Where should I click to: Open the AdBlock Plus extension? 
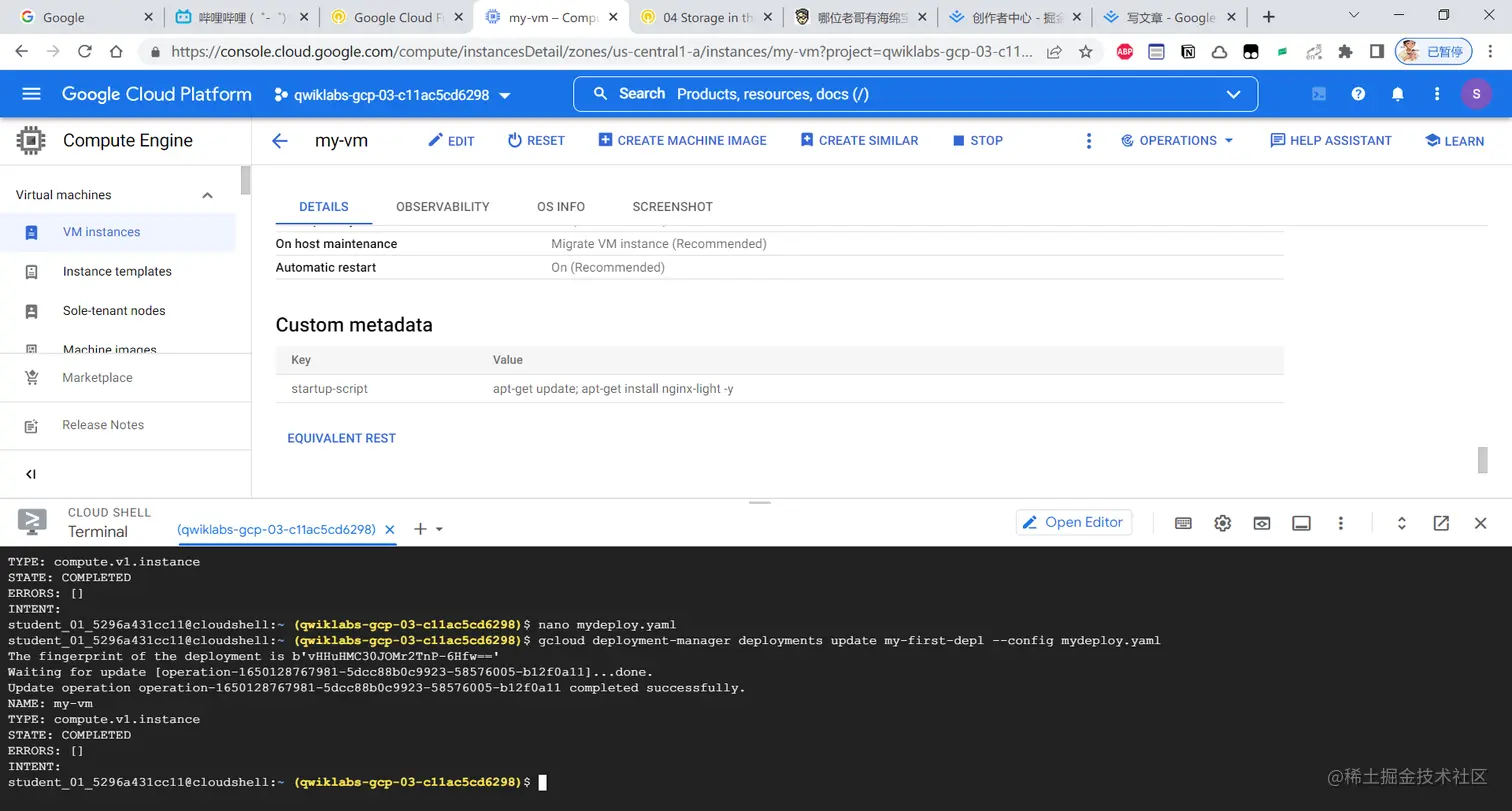[1124, 52]
